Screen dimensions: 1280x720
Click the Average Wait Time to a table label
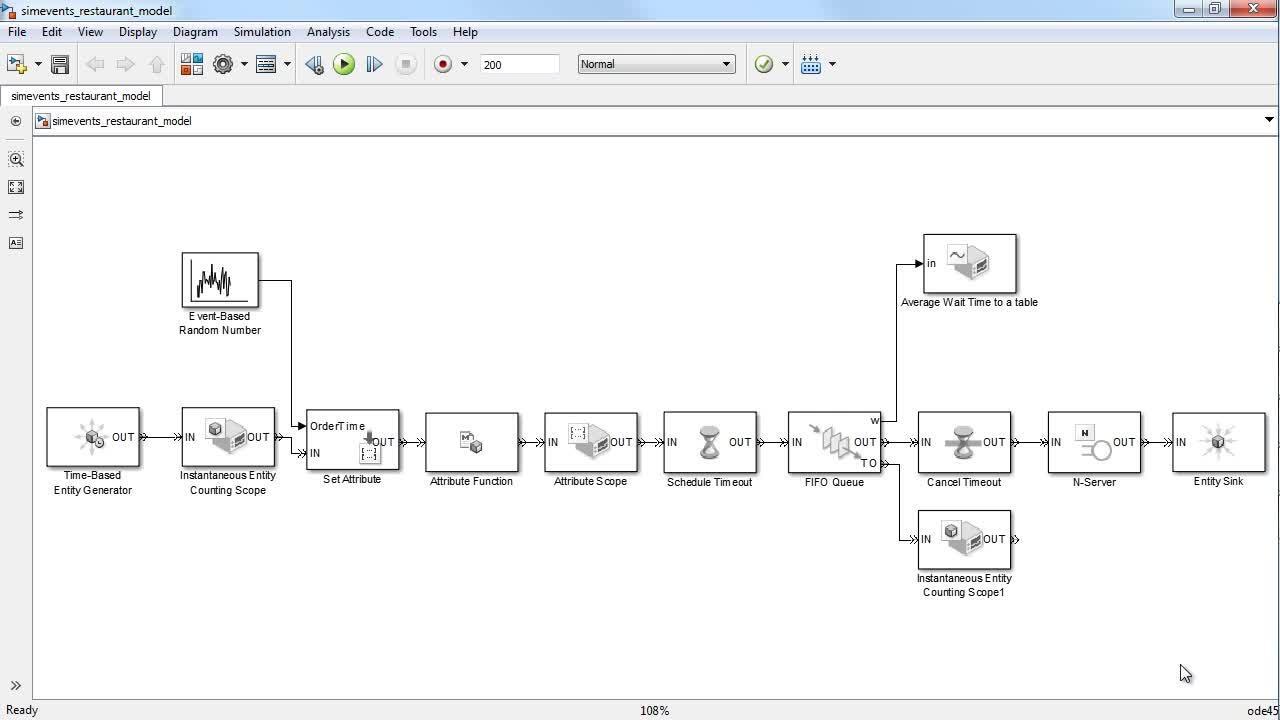pyautogui.click(x=969, y=302)
